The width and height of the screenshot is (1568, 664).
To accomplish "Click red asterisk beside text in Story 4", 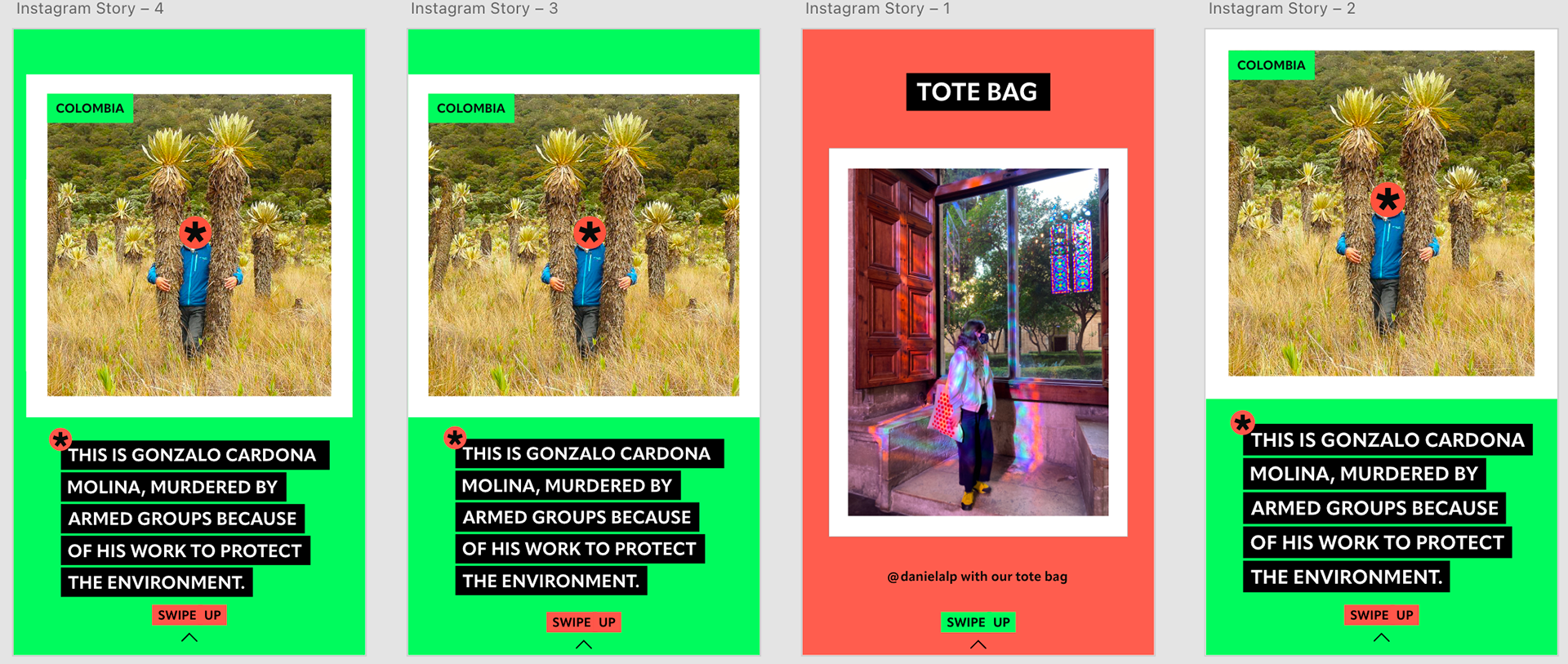I will tap(60, 440).
